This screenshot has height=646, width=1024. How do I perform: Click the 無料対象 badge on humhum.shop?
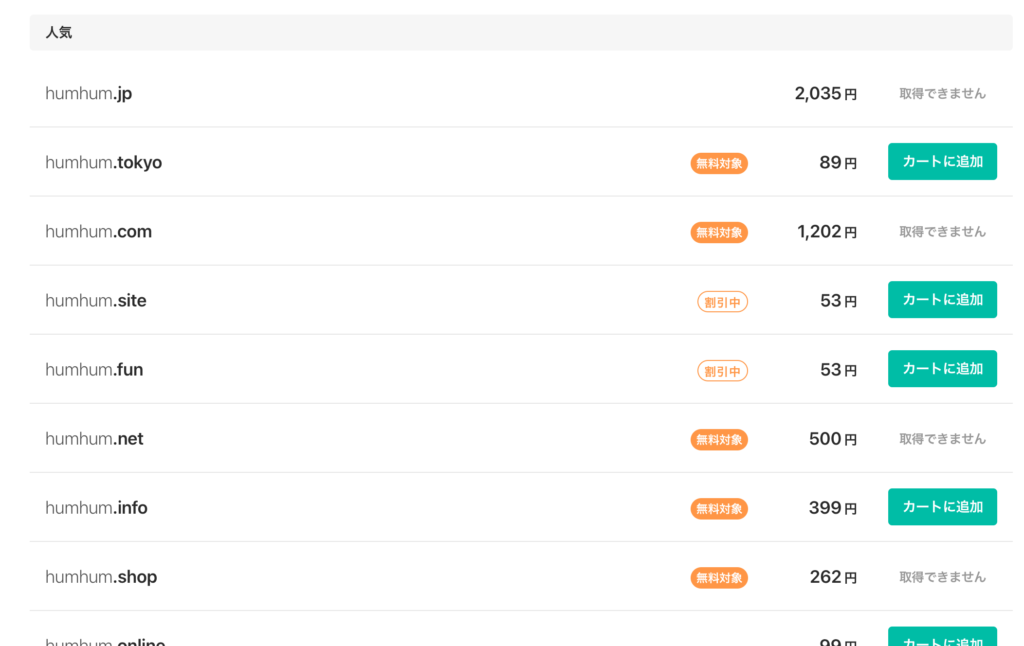[719, 577]
